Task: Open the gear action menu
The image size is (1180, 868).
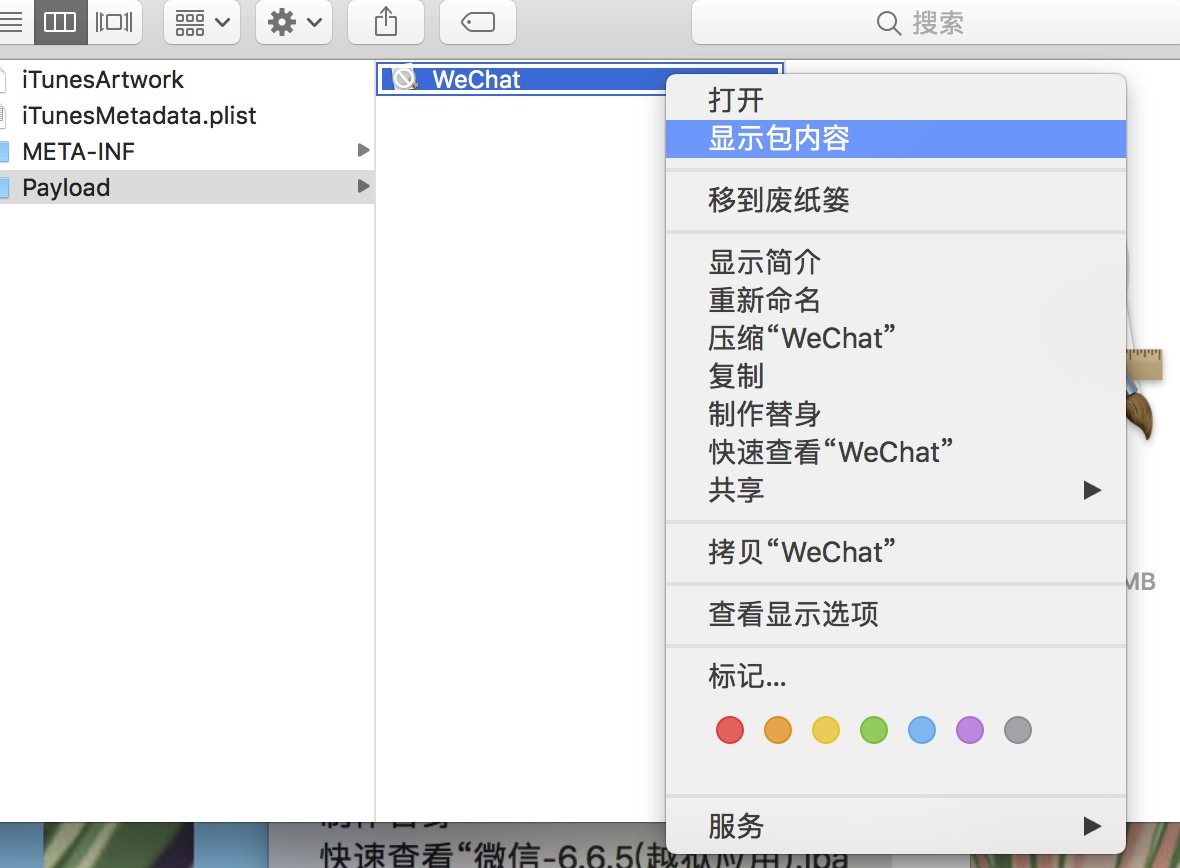Action: (294, 22)
